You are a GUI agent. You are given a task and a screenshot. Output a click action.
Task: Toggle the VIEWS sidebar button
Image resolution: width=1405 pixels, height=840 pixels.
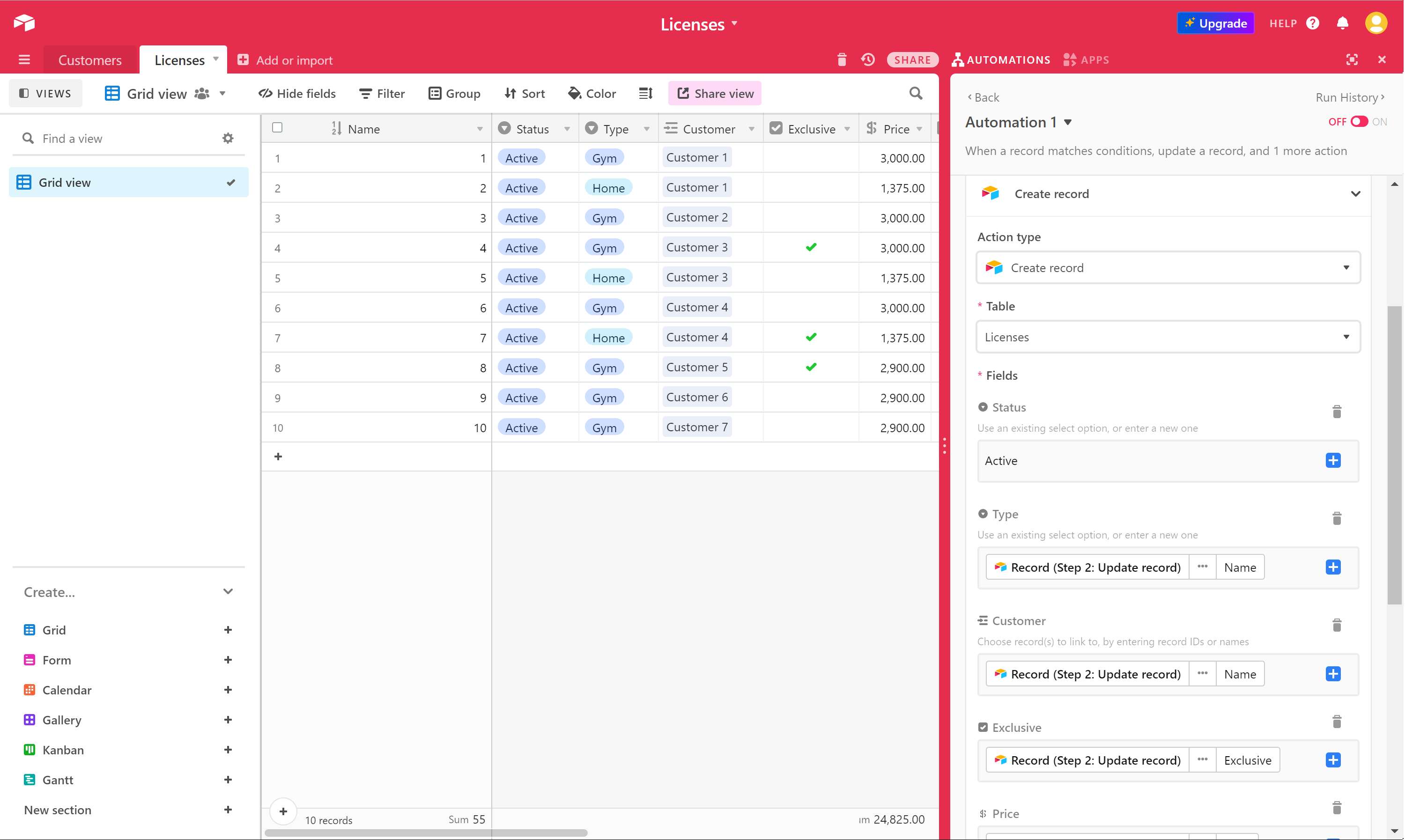[45, 93]
